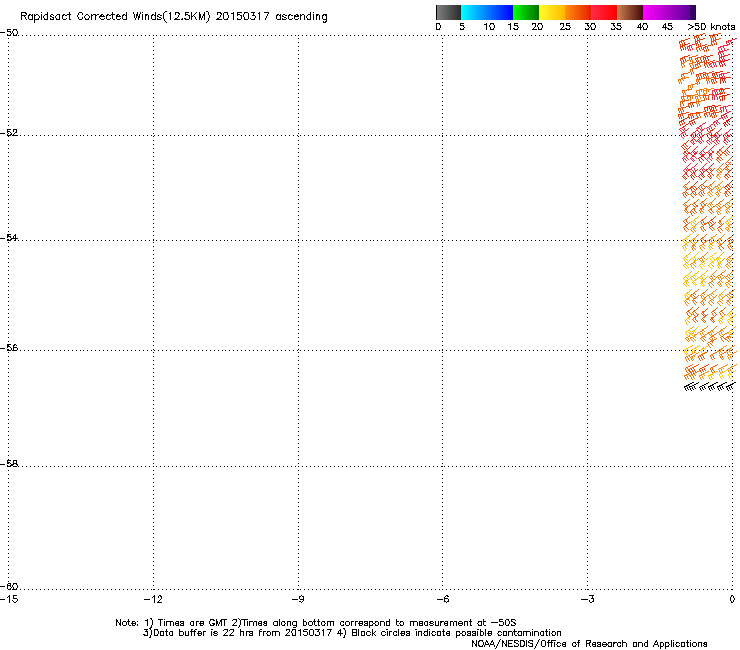The height and width of the screenshot is (650, 740).
Task: Click the brown 35-40 knots color swatch
Action: (x=630, y=12)
